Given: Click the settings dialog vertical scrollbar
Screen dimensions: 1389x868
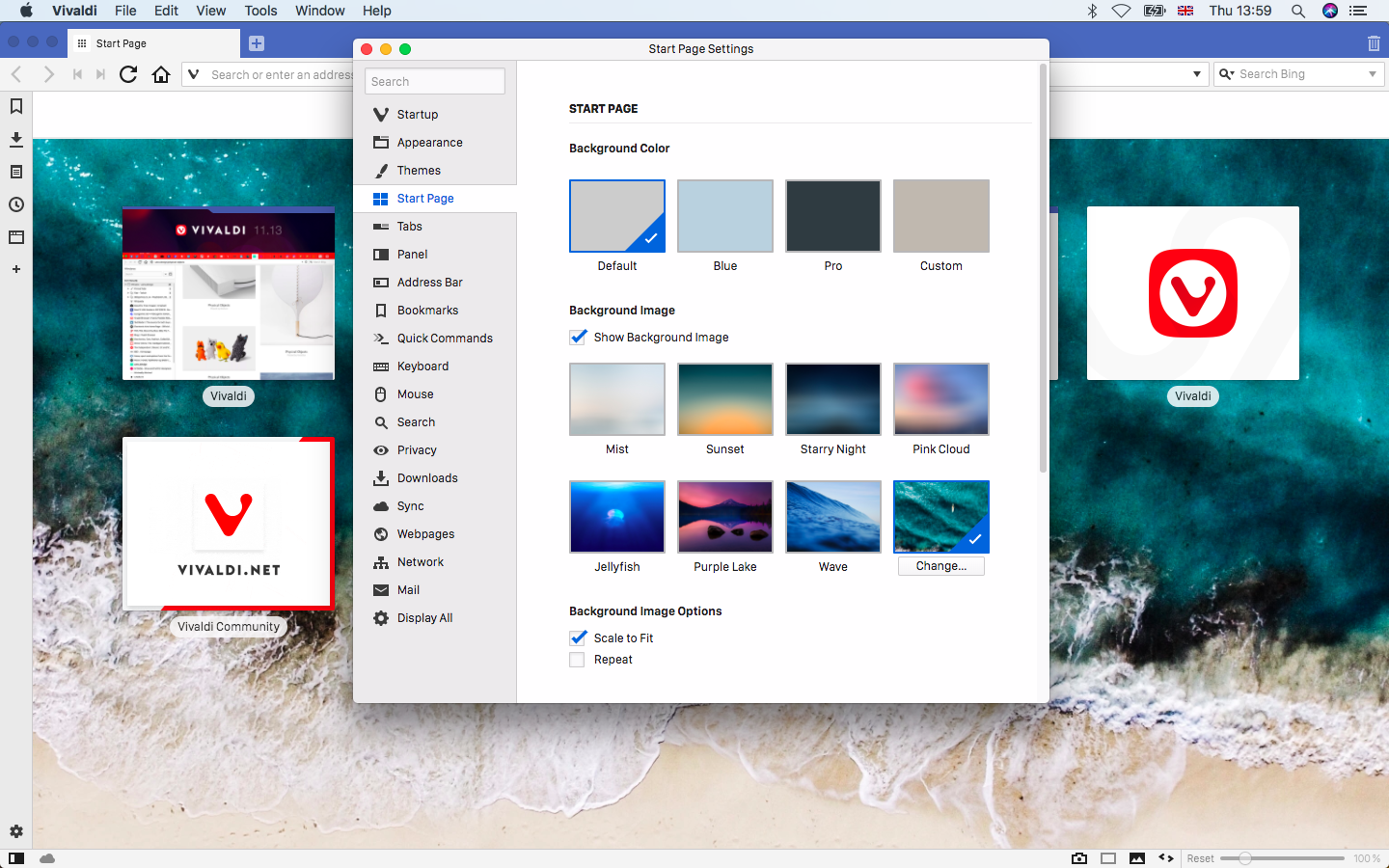Looking at the screenshot, I should 1043,268.
